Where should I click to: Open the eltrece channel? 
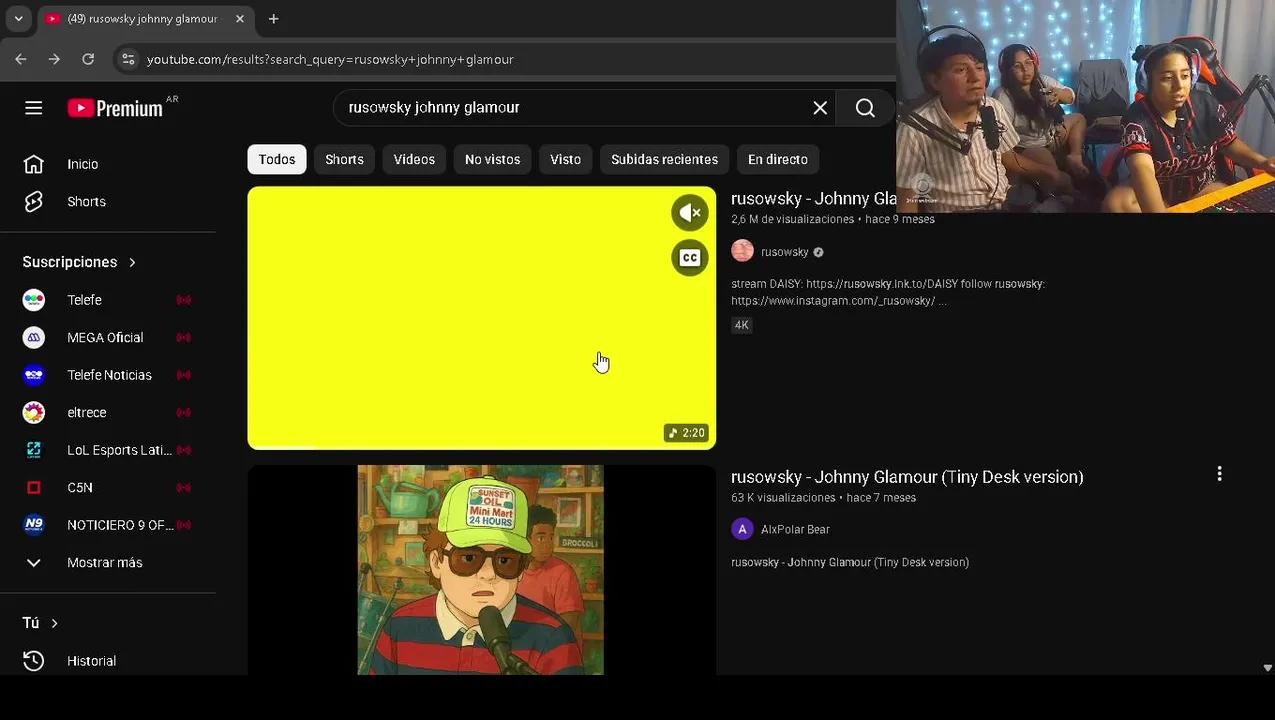(x=108, y=412)
